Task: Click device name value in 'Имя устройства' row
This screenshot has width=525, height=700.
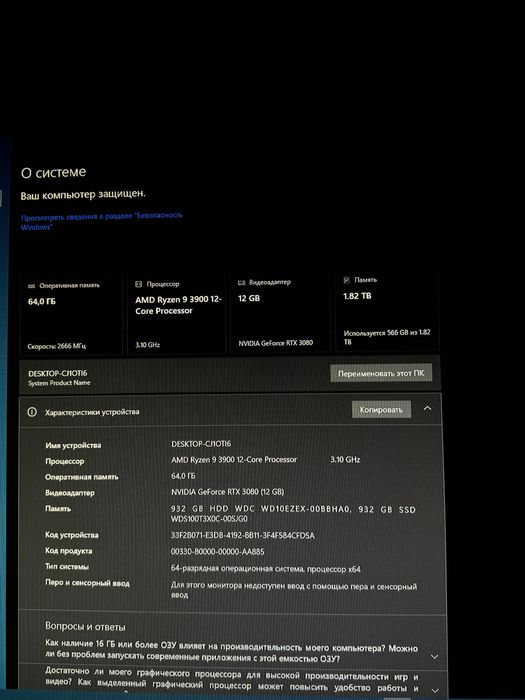Action: point(201,444)
